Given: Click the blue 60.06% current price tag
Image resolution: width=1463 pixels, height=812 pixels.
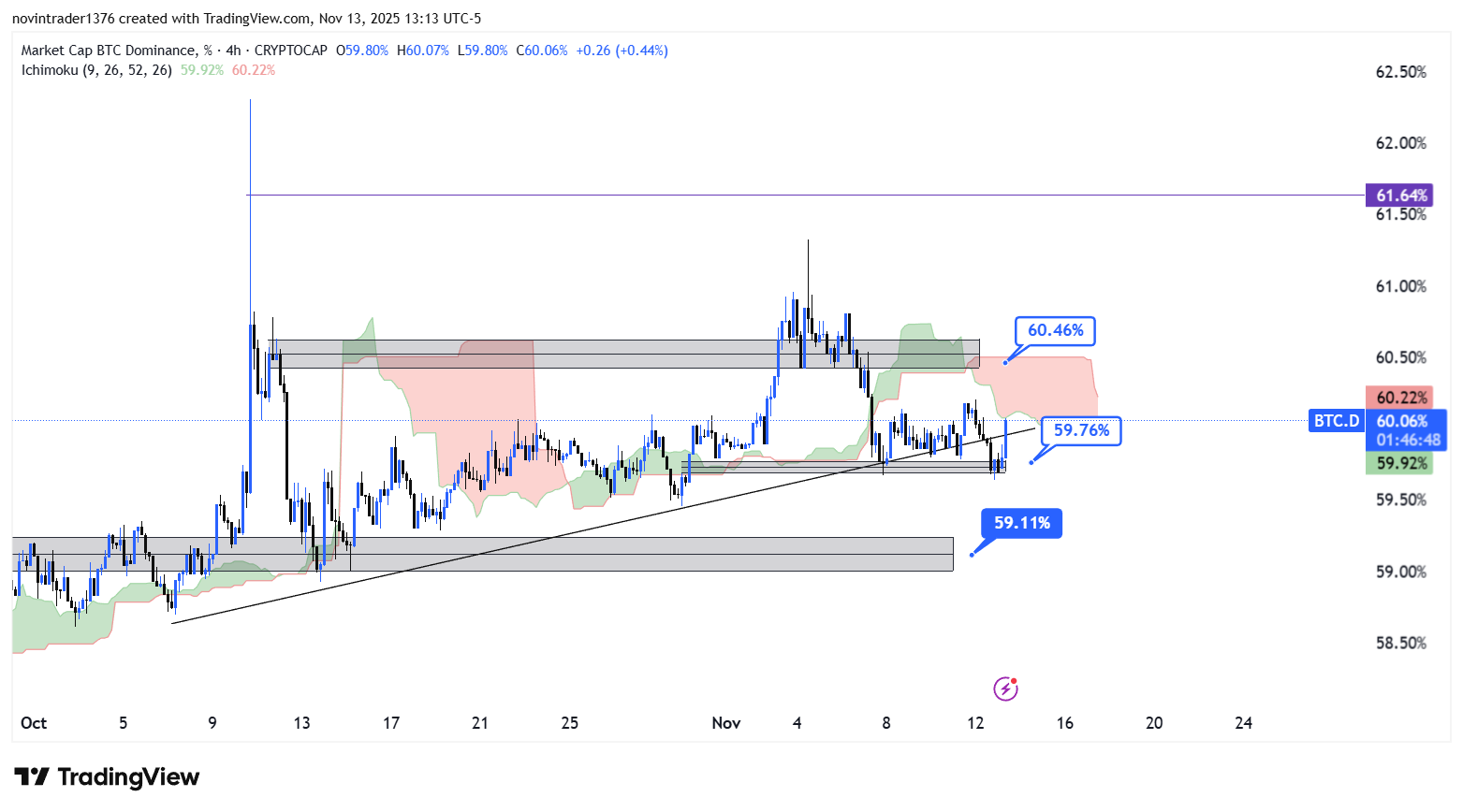Looking at the screenshot, I should [1401, 422].
